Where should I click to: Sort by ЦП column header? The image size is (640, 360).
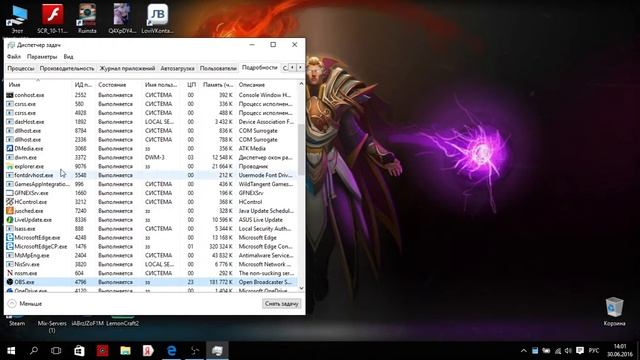[191, 84]
